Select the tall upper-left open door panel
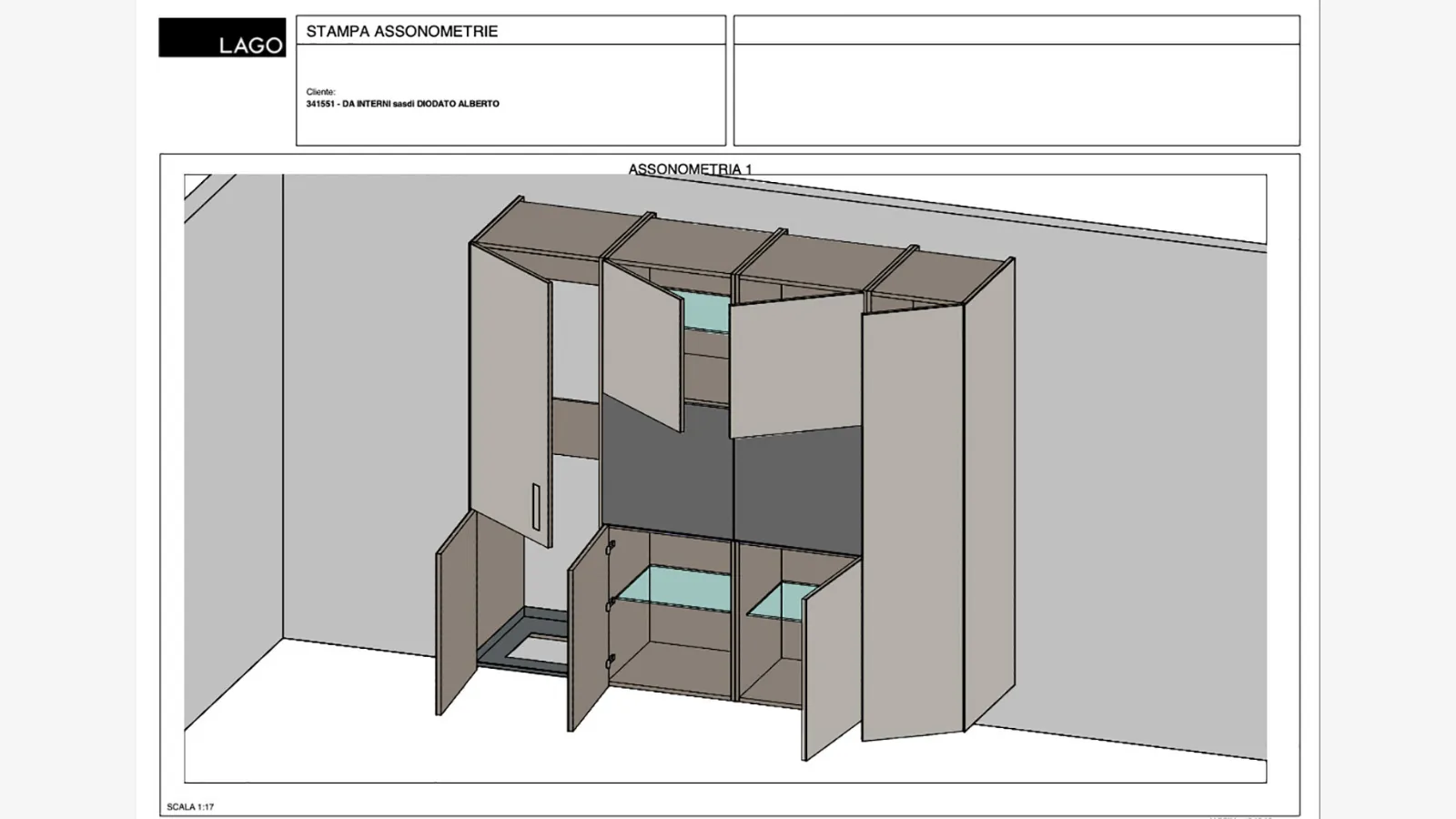Screen dimensions: 1456x819 (510, 391)
